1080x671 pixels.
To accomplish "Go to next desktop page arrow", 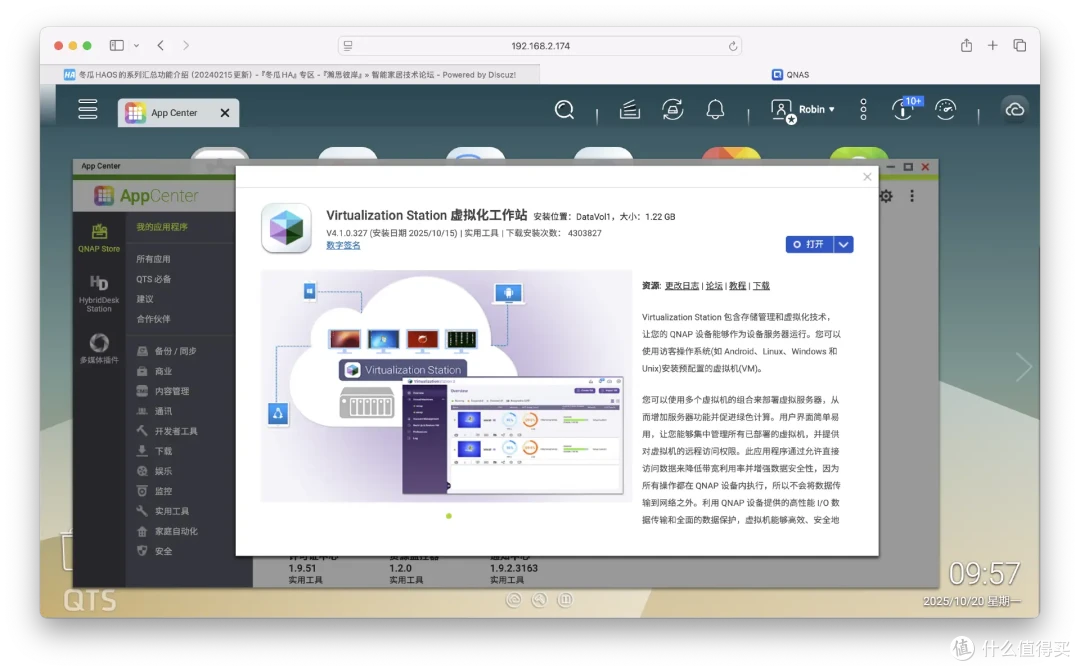I will pyautogui.click(x=1024, y=366).
